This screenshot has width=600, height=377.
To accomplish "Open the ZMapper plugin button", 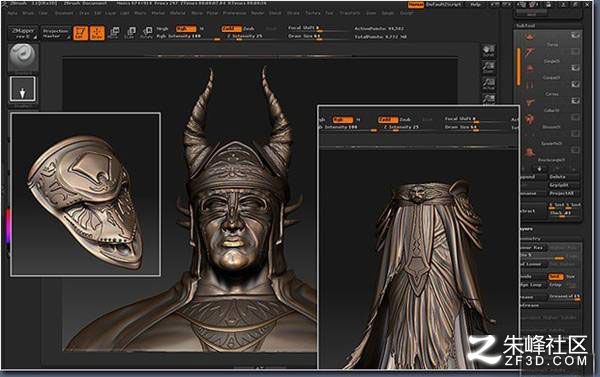I will click(23, 33).
